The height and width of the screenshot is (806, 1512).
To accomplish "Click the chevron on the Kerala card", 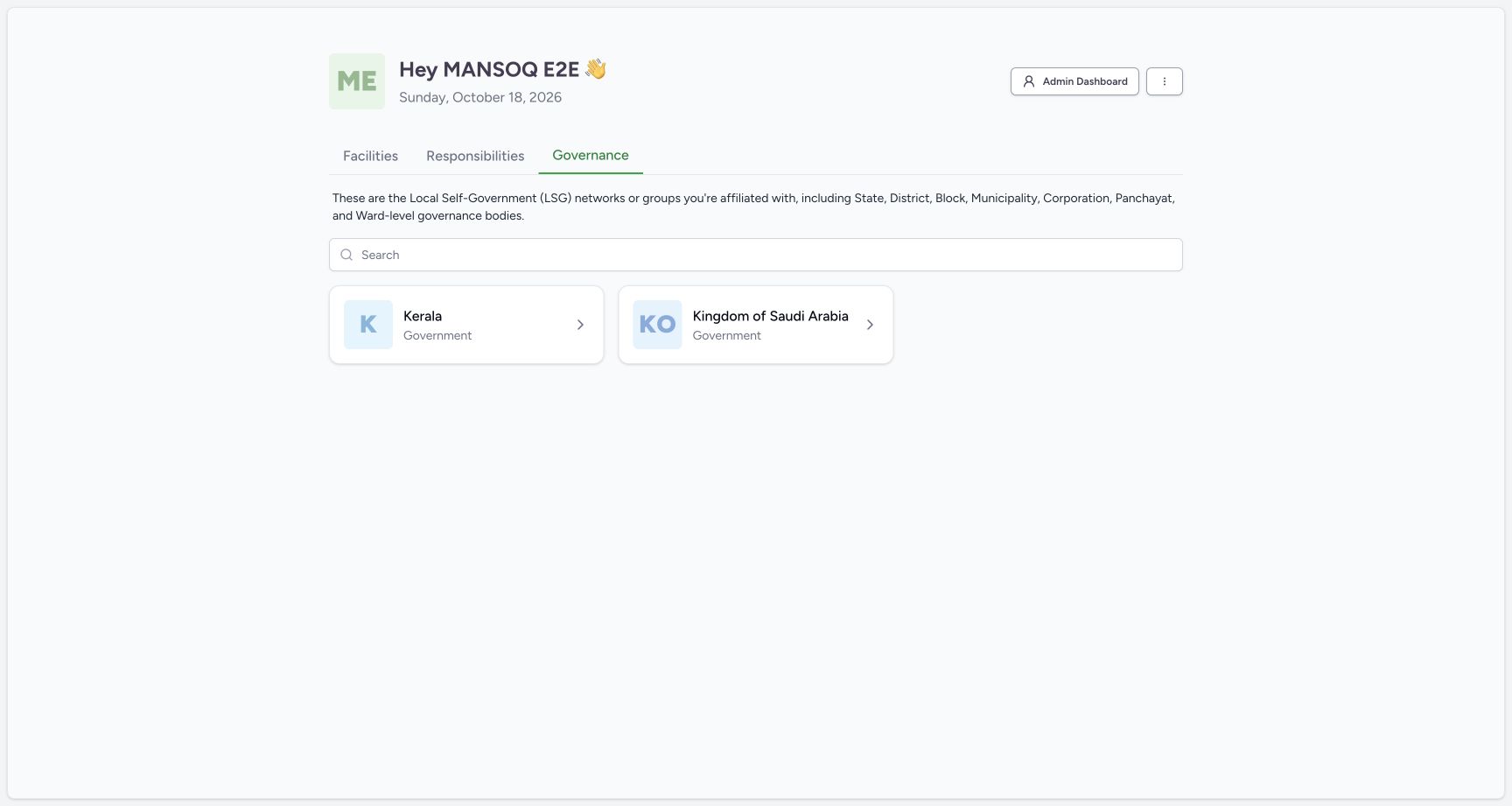I will (580, 325).
